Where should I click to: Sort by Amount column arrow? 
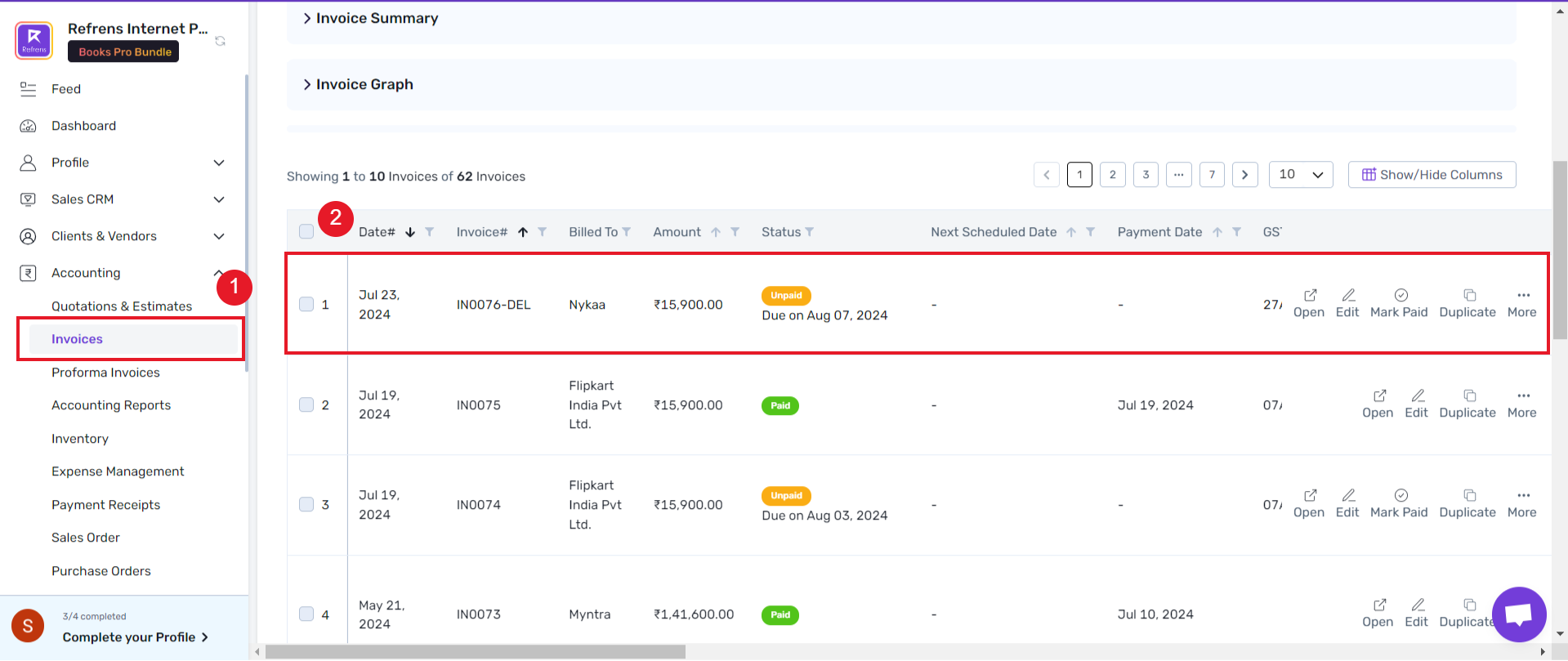pyautogui.click(x=716, y=232)
